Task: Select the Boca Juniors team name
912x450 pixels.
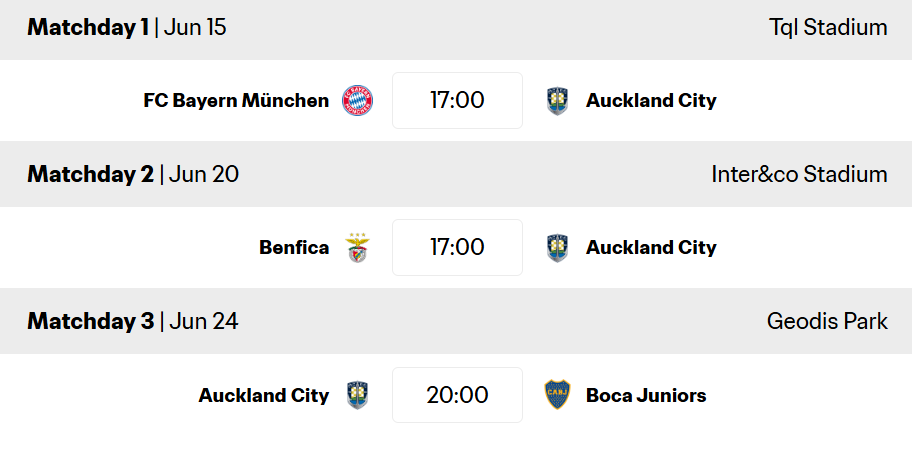Action: pos(646,395)
